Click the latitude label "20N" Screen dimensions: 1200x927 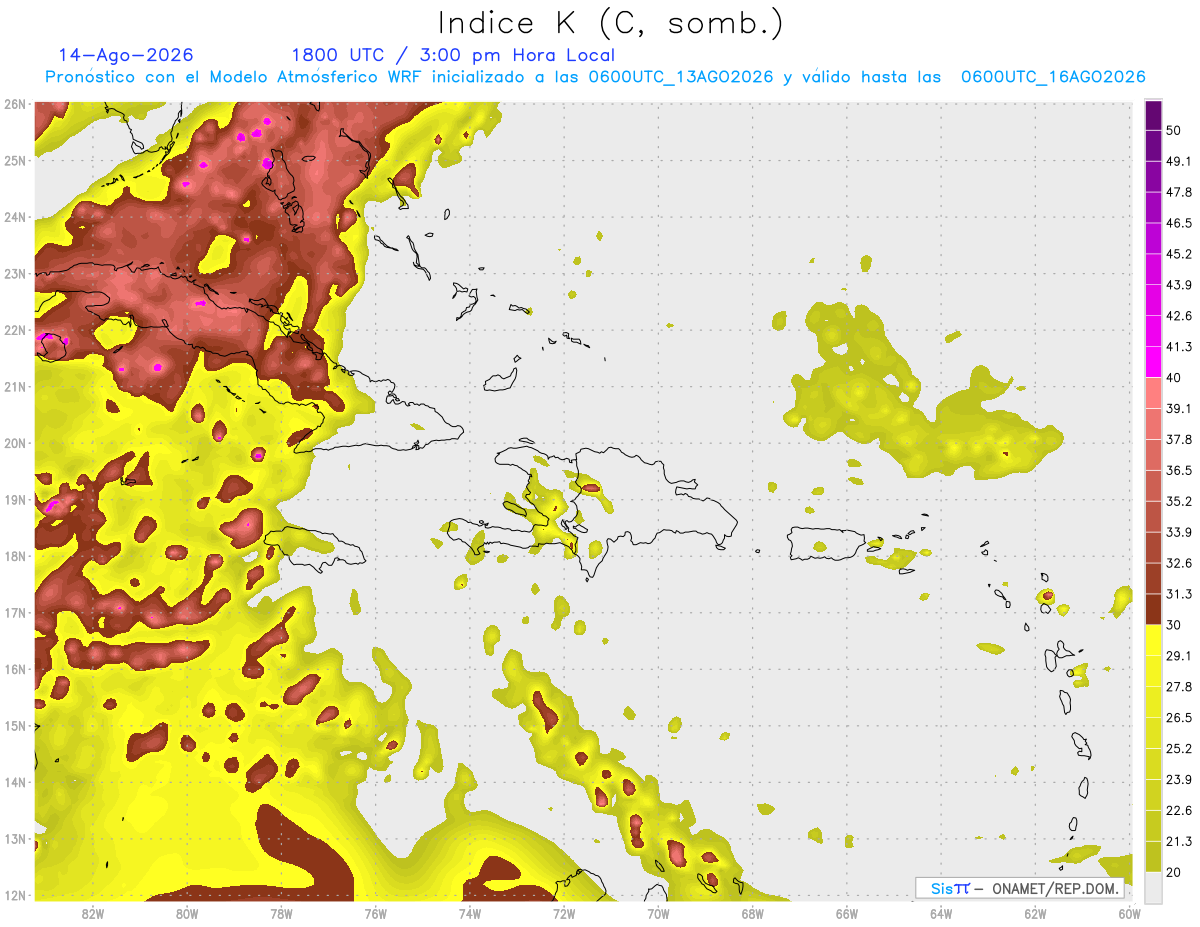tap(14, 443)
